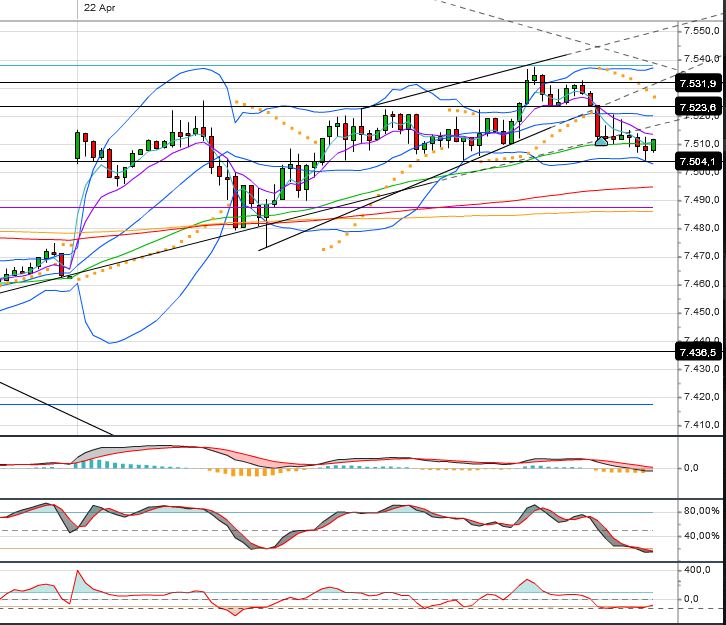
Task: Click the 7.460,0 axis price value
Action: pos(701,284)
